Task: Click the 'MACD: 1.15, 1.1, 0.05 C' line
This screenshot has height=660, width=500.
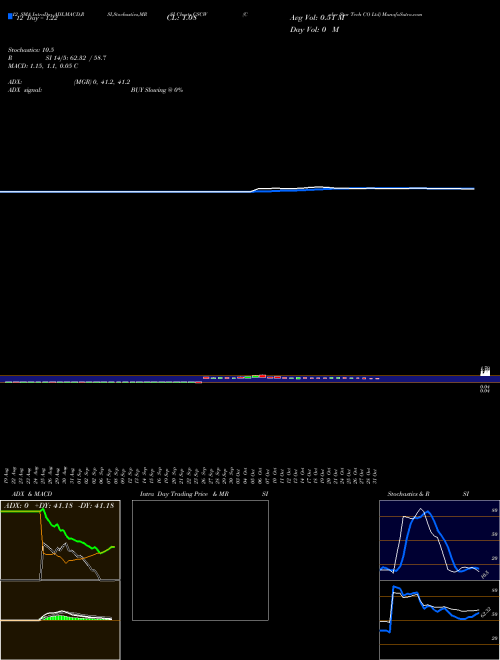Action: click(x=43, y=66)
